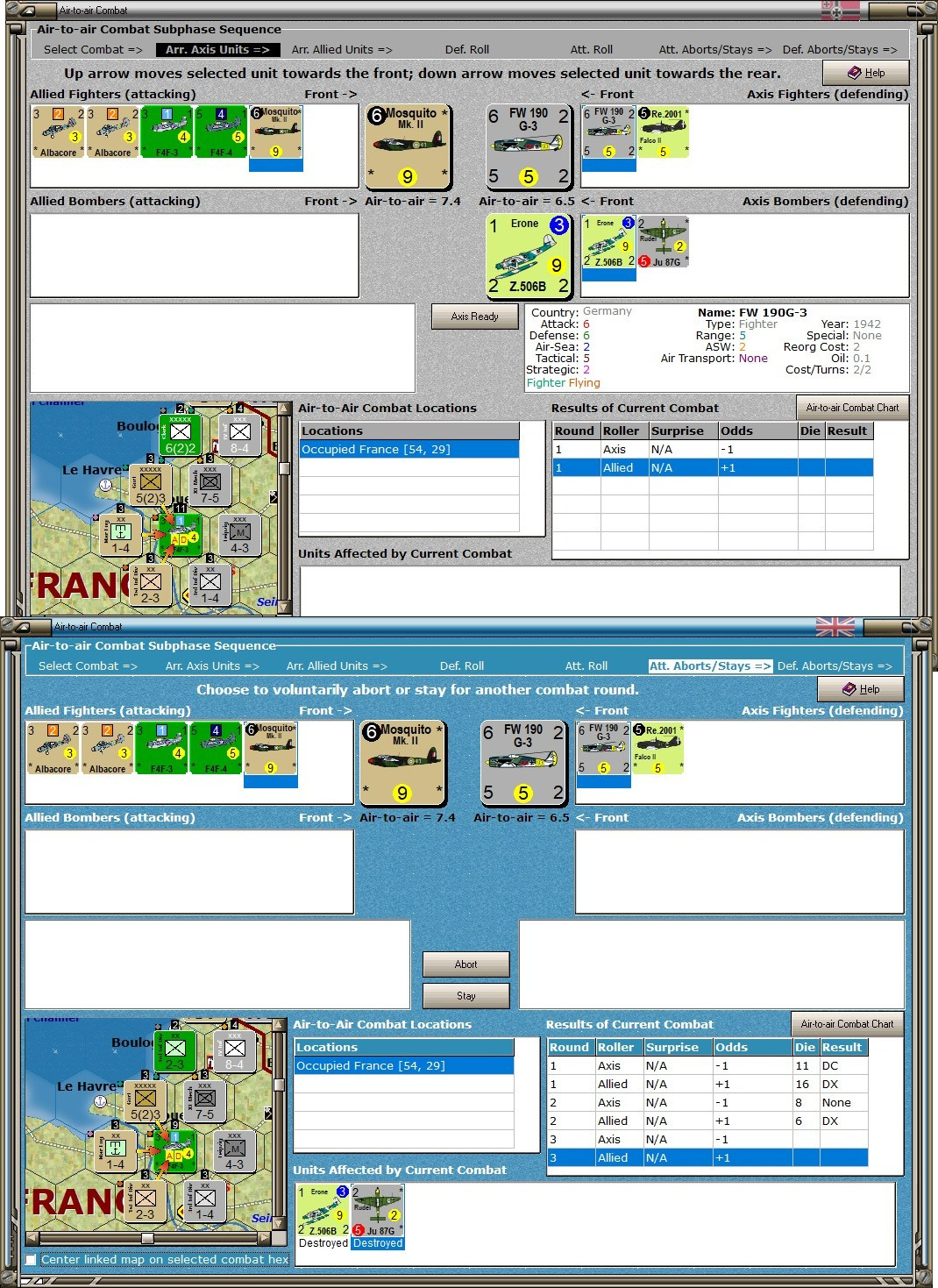The height and width of the screenshot is (1288, 938).
Task: Click the DC result cell in lower results
Action: point(843,1066)
